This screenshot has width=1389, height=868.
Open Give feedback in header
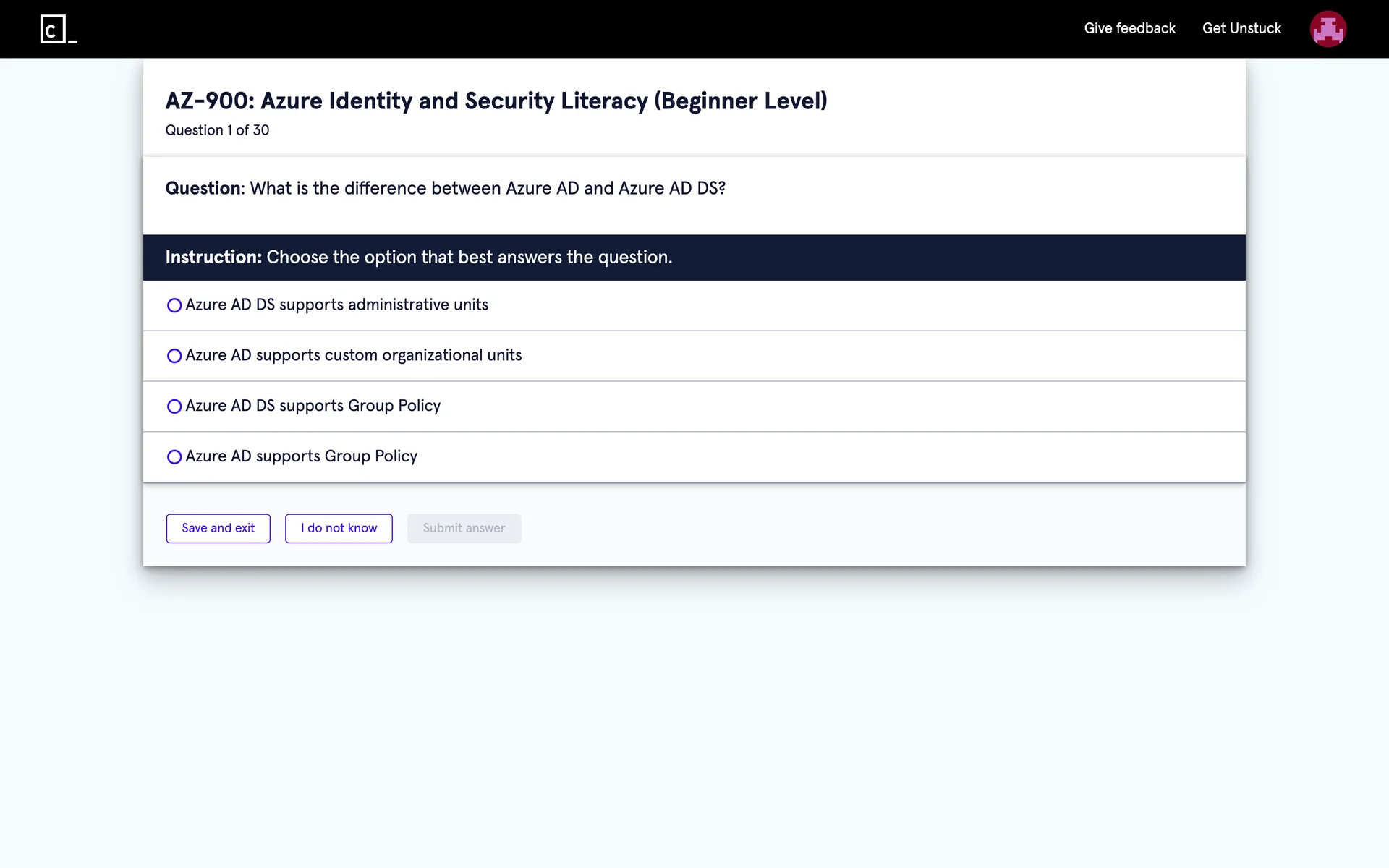pyautogui.click(x=1129, y=28)
